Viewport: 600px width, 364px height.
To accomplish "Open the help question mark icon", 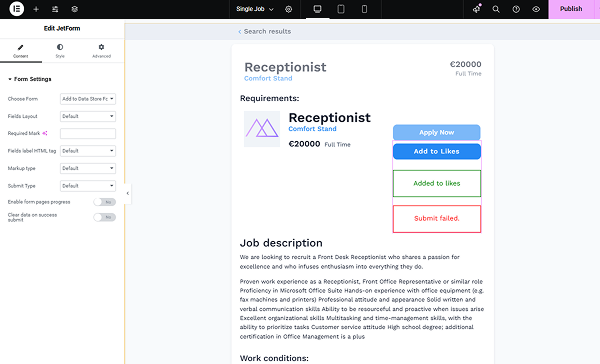I will click(516, 9).
